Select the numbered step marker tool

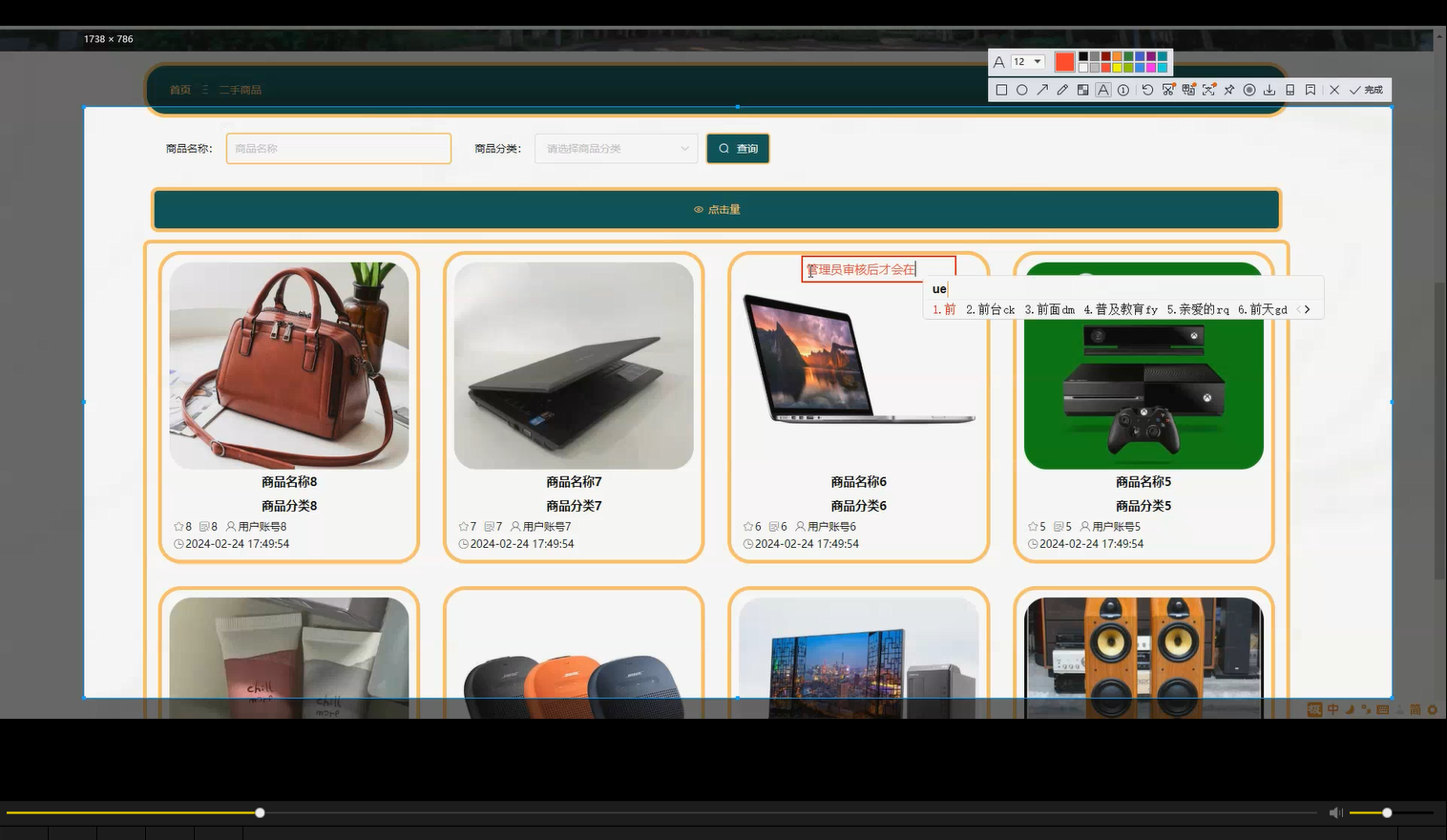[1123, 90]
